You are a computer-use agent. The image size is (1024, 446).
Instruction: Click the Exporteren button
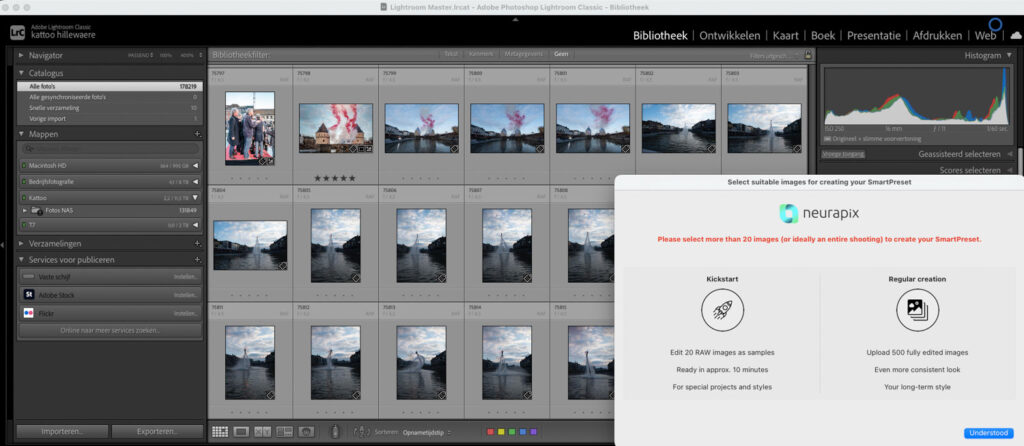157,432
